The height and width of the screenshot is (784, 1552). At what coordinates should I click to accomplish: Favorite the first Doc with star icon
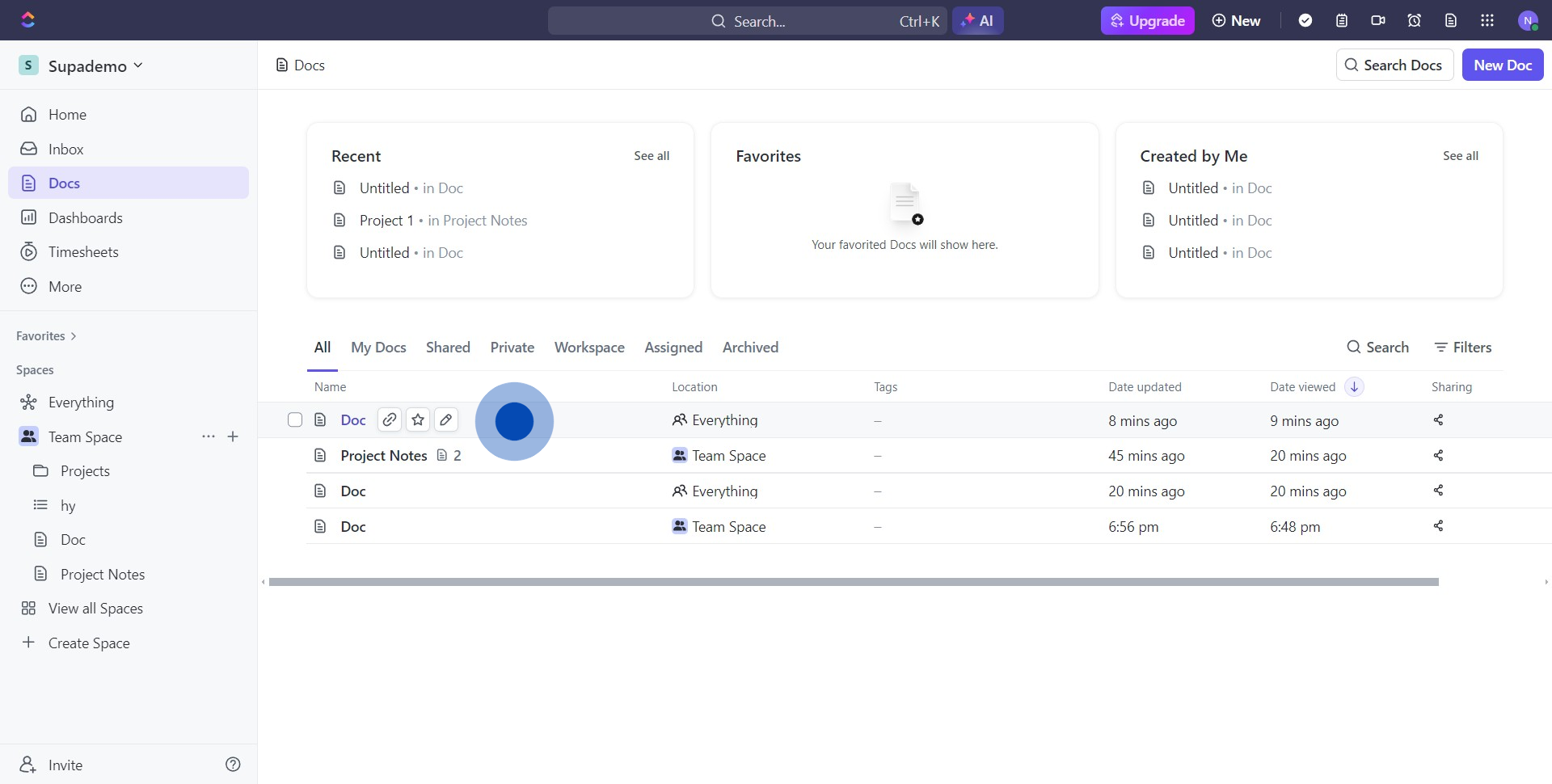point(418,419)
